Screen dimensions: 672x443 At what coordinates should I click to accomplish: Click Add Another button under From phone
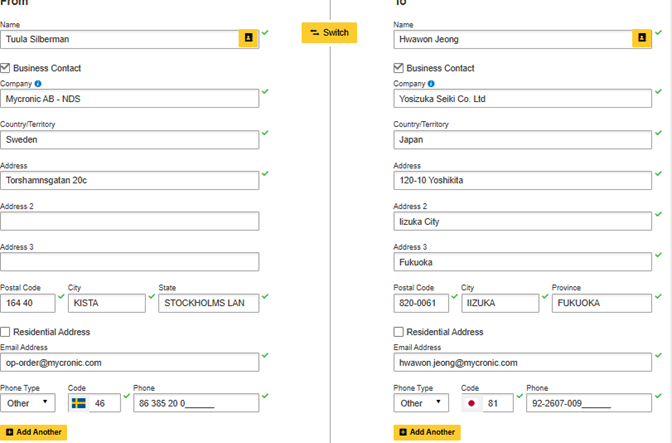point(33,432)
